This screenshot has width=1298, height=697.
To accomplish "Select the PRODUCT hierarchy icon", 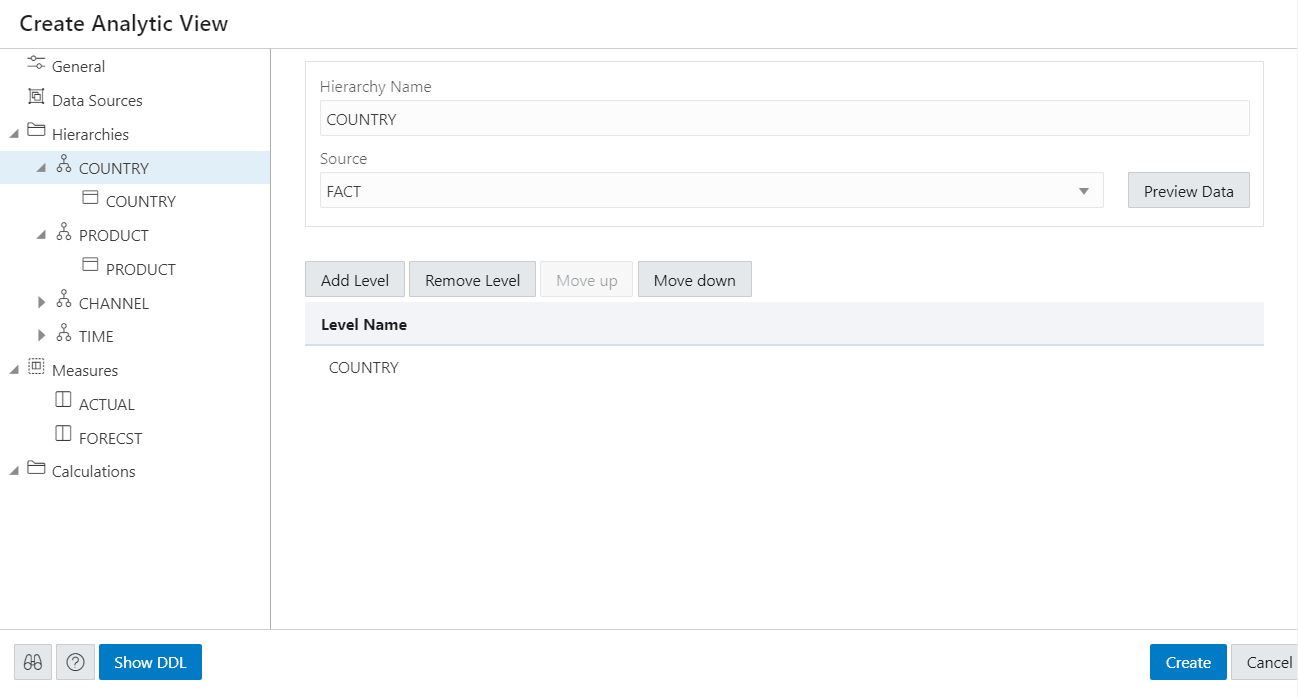I will [63, 234].
